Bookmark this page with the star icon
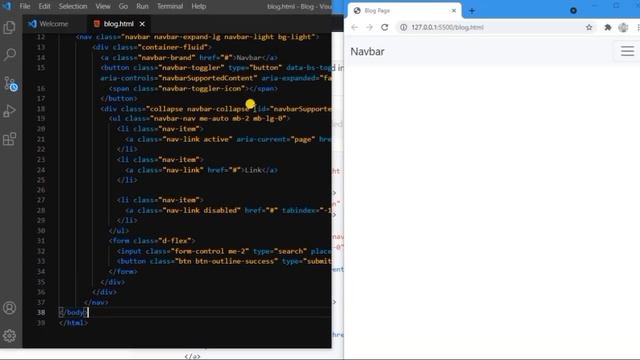640x360 pixels. coord(589,27)
